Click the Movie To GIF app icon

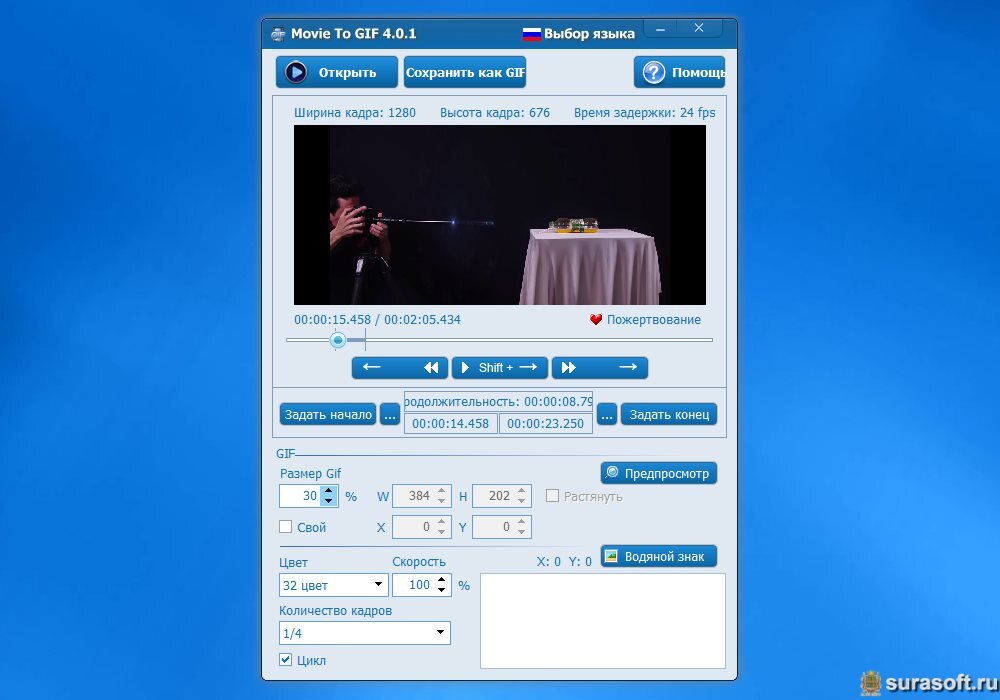point(278,34)
